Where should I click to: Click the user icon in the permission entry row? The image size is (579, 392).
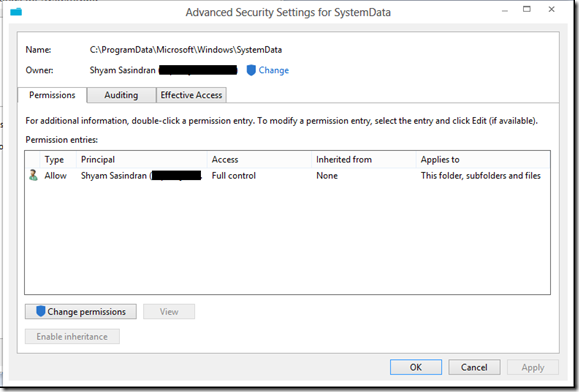34,175
